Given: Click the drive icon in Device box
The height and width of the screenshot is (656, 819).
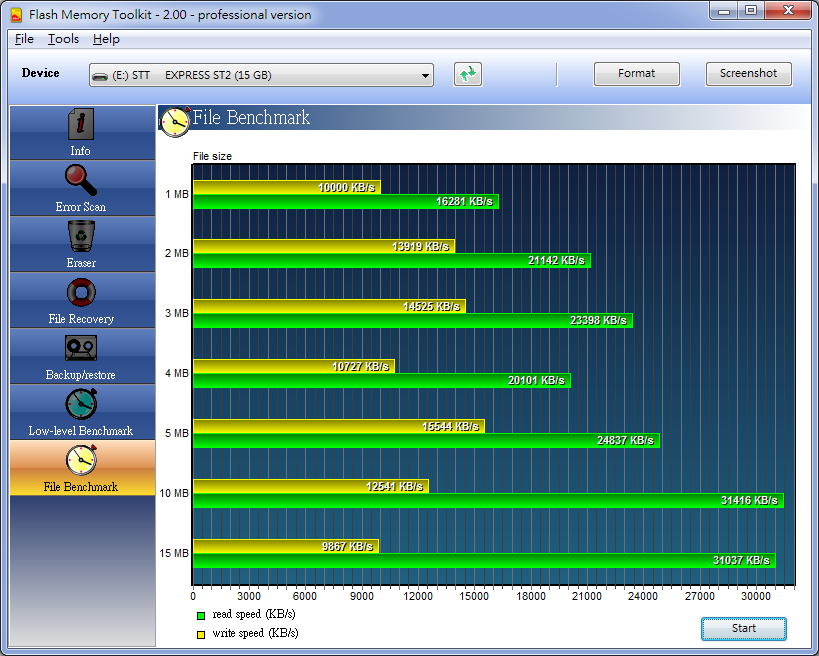Looking at the screenshot, I should (100, 76).
